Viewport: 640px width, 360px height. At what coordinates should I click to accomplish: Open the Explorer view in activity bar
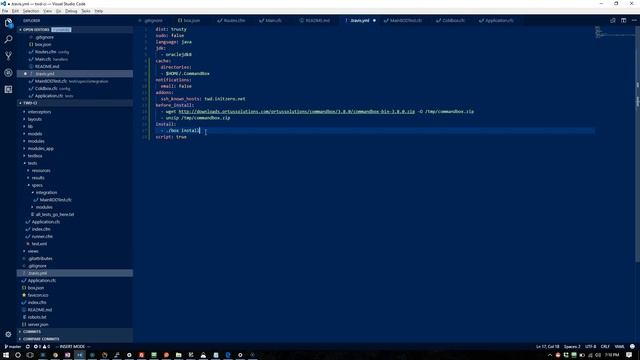8,23
